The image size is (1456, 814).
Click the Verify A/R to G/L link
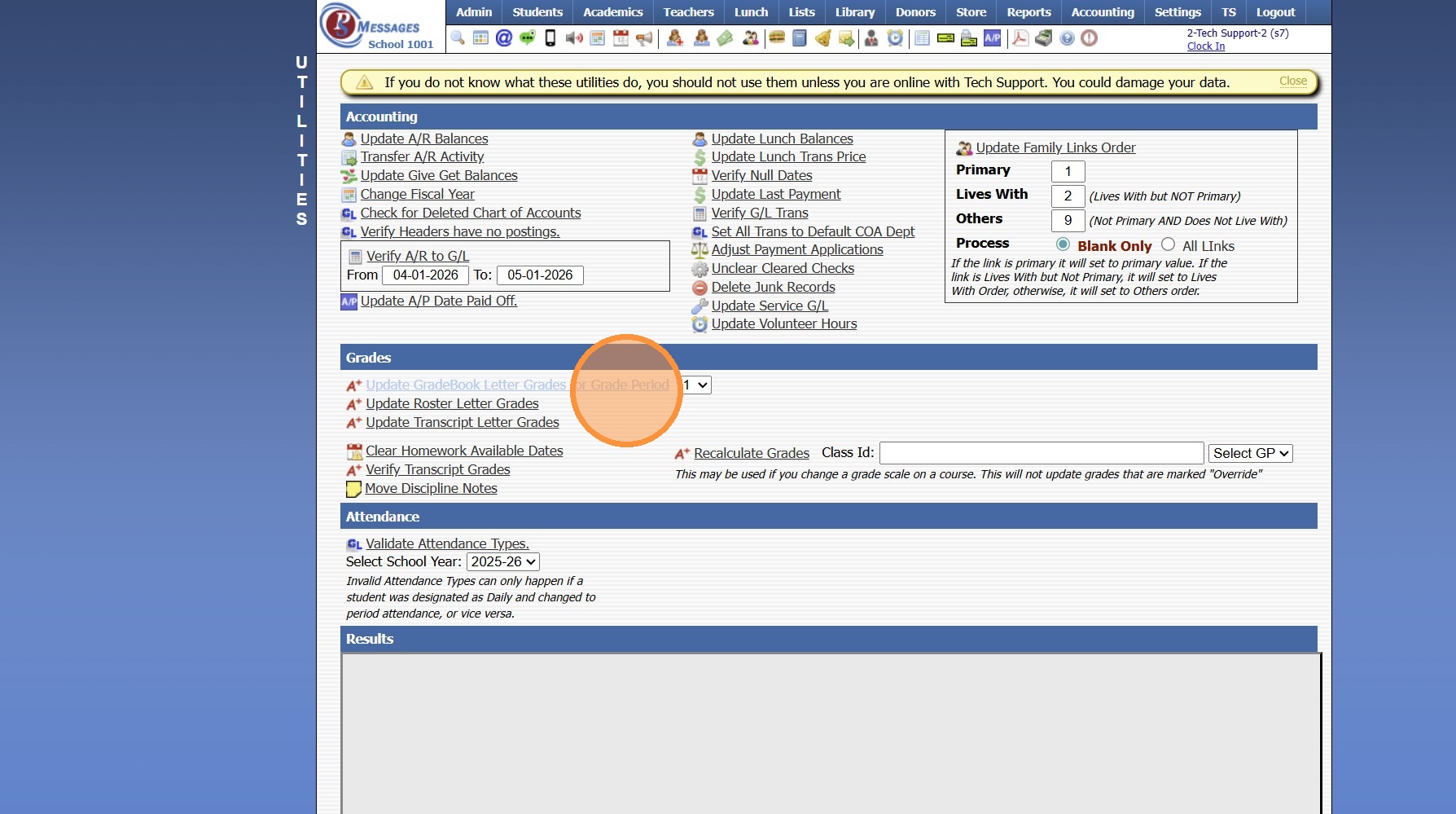[418, 256]
